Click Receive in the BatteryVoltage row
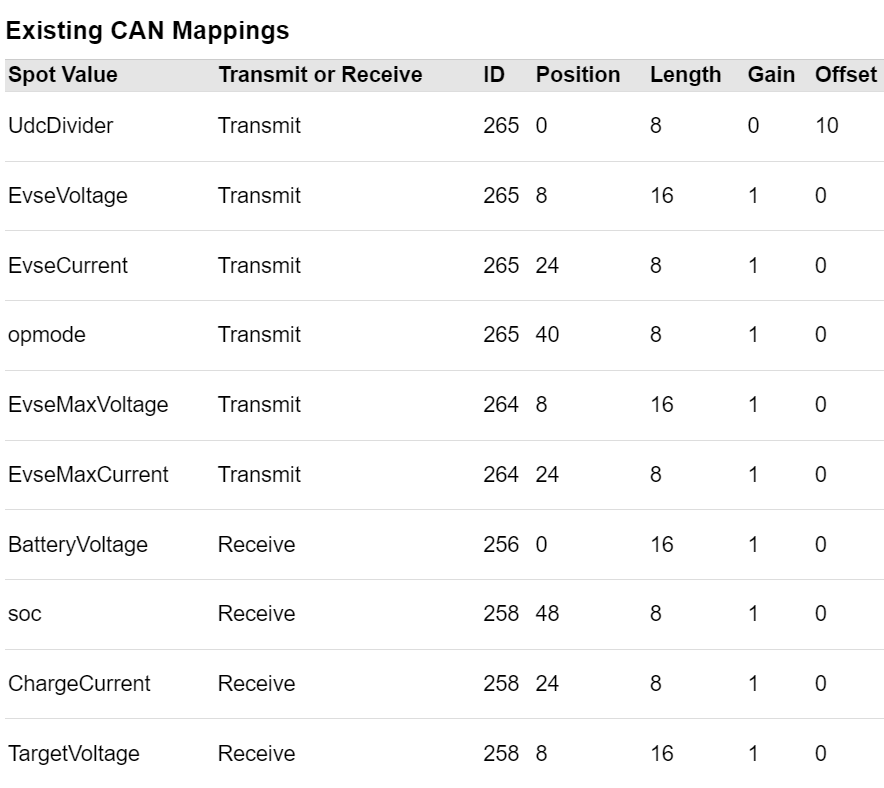 [256, 545]
